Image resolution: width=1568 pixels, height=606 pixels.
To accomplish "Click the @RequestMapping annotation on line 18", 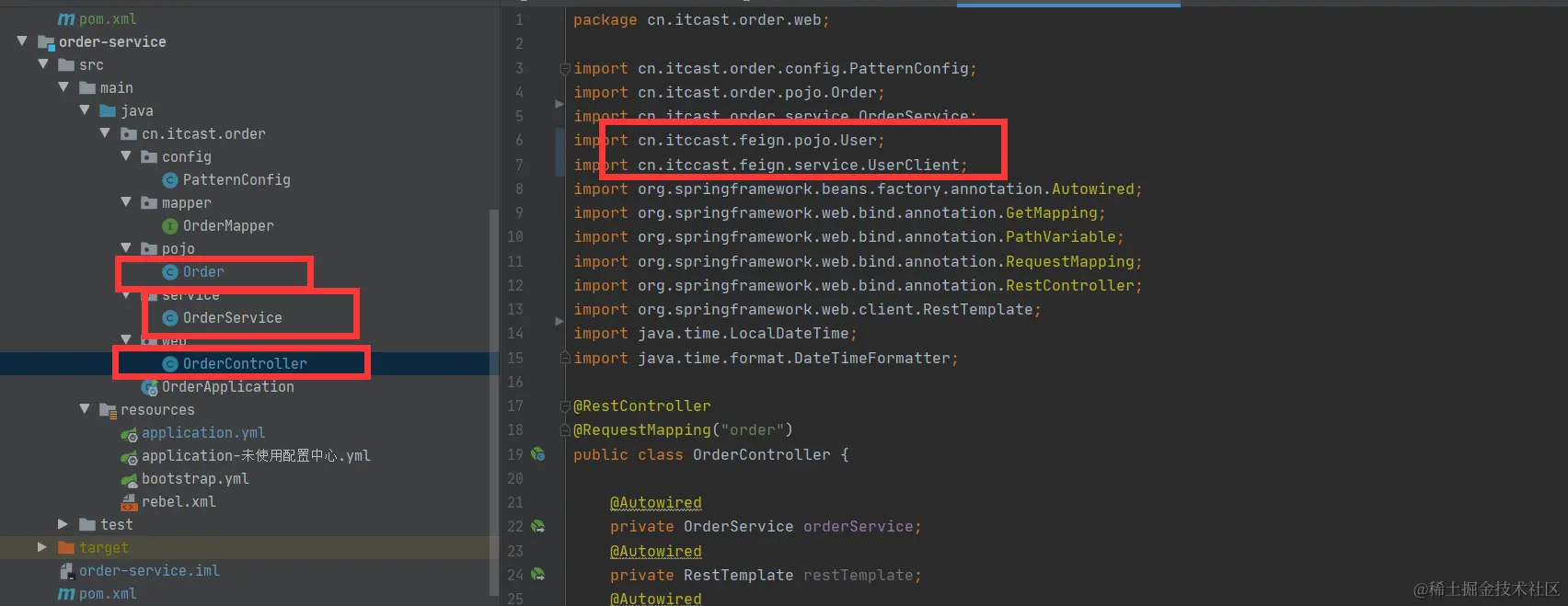I will pyautogui.click(x=642, y=430).
